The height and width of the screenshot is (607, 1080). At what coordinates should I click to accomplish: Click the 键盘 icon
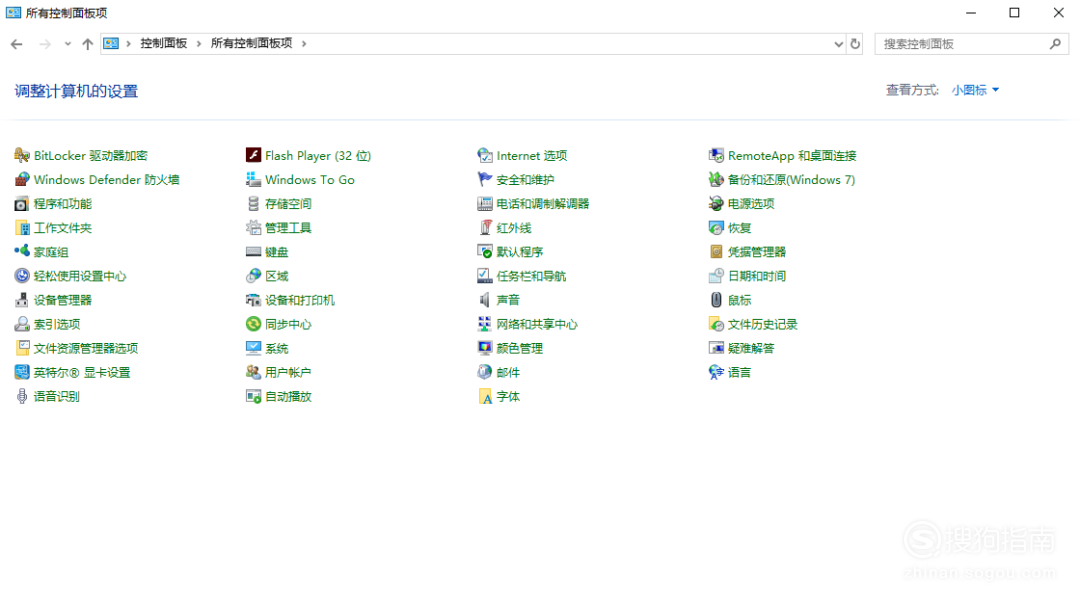click(x=253, y=252)
